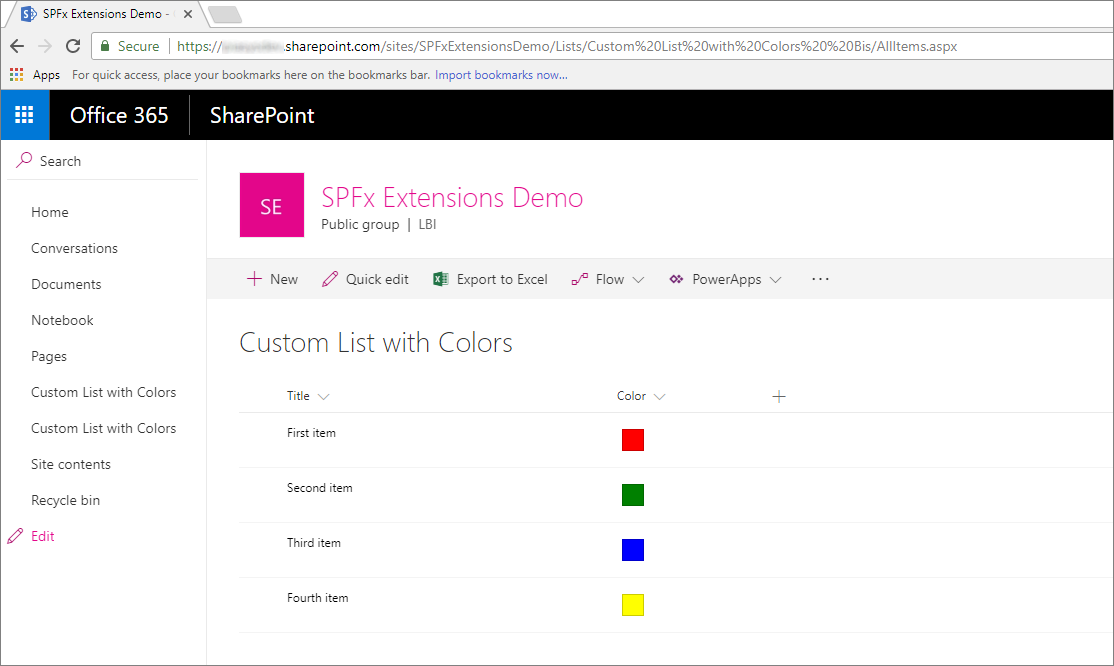Click the SE site logo tile
1114x666 pixels.
tap(271, 205)
